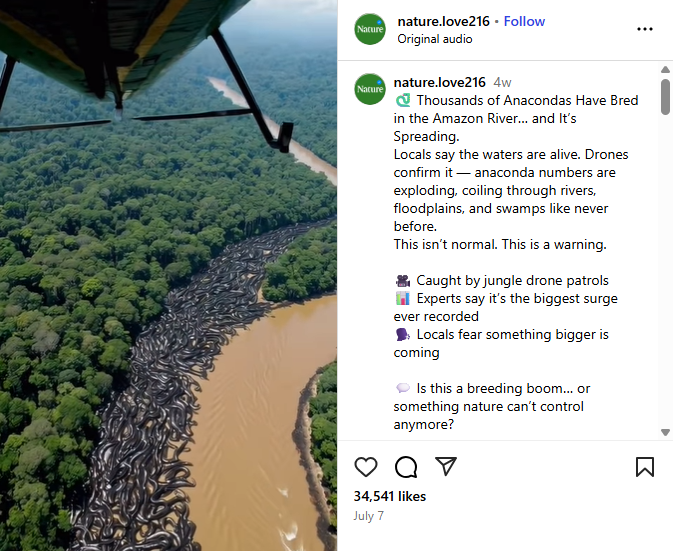
Task: Open comments via the speech bubble icon
Action: (x=406, y=467)
